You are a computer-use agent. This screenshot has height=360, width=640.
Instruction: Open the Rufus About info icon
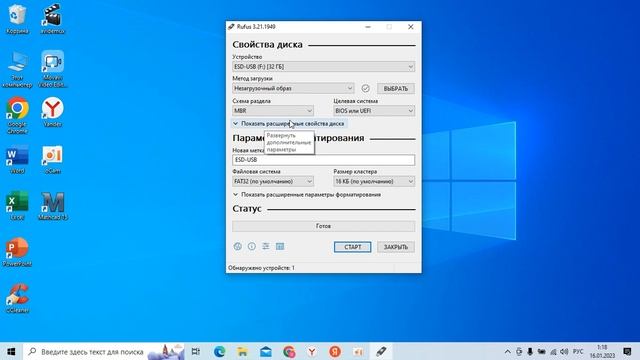[252, 247]
